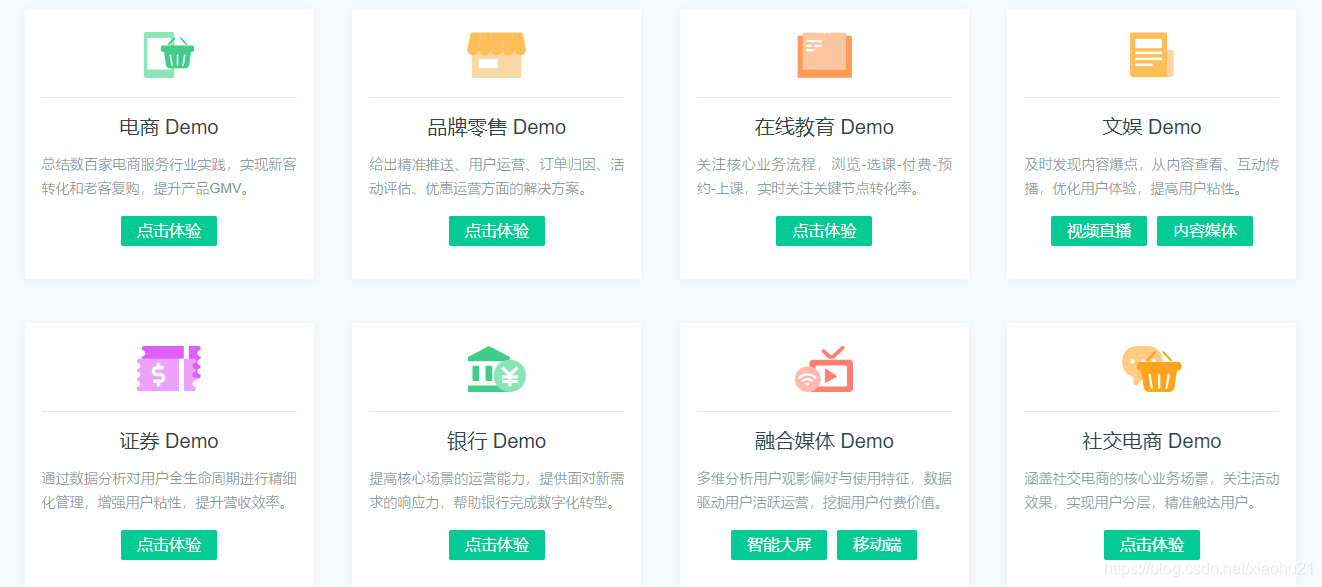Click the bank building yen icon

[496, 368]
